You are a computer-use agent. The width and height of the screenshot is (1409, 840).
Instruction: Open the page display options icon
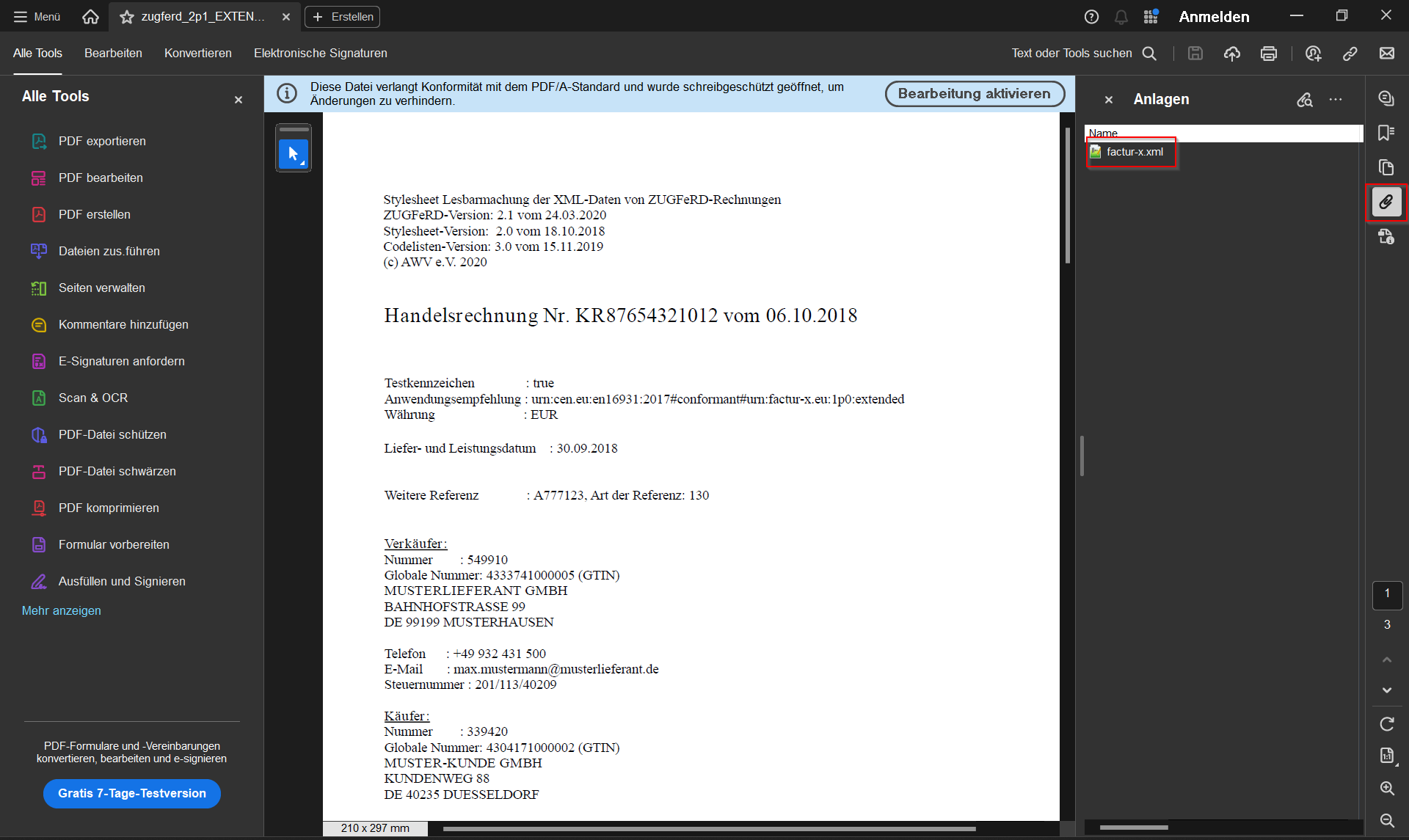click(x=1387, y=756)
